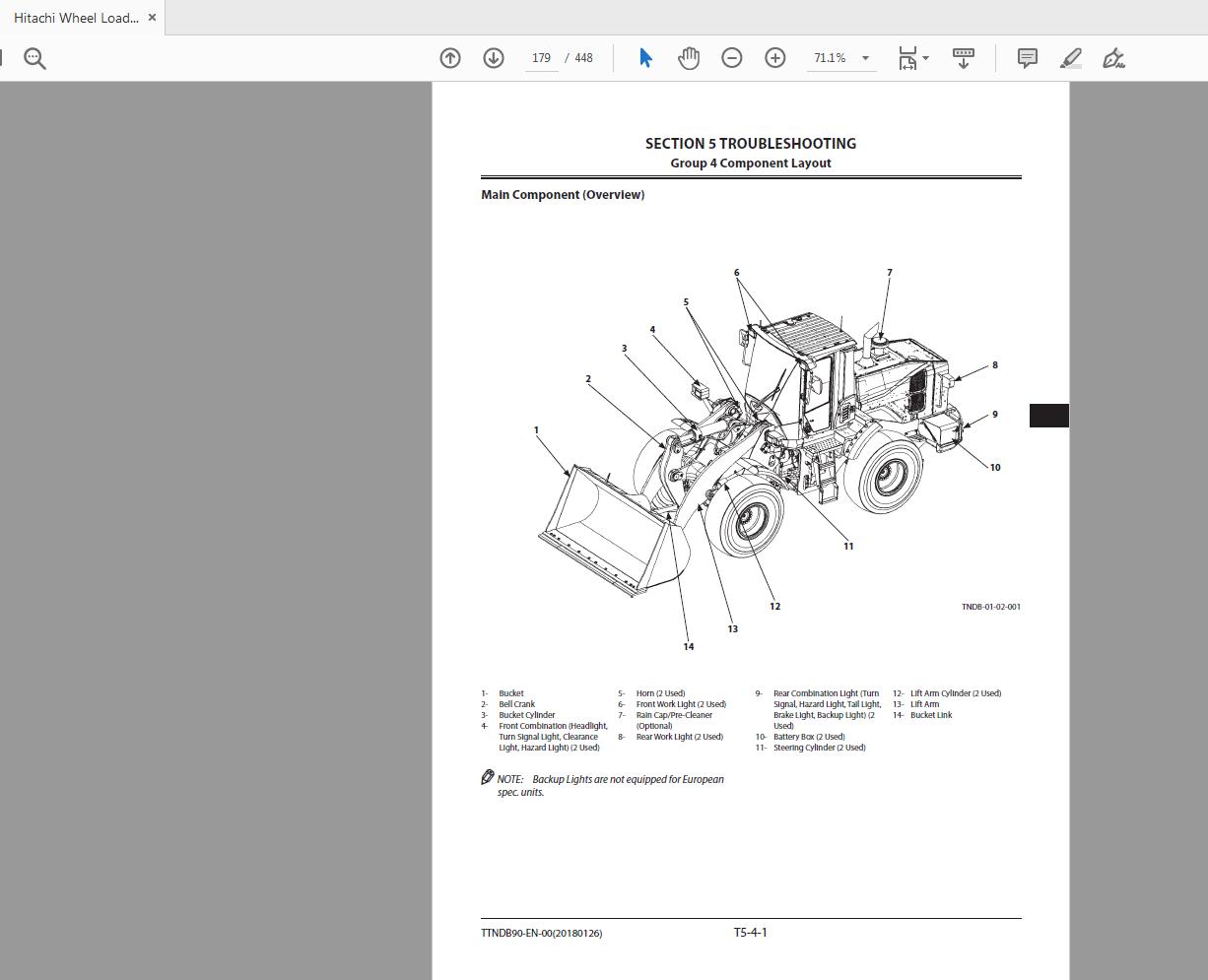Close the Hitachi Wheel Load tab
The width and height of the screenshot is (1208, 980).
coord(152,17)
